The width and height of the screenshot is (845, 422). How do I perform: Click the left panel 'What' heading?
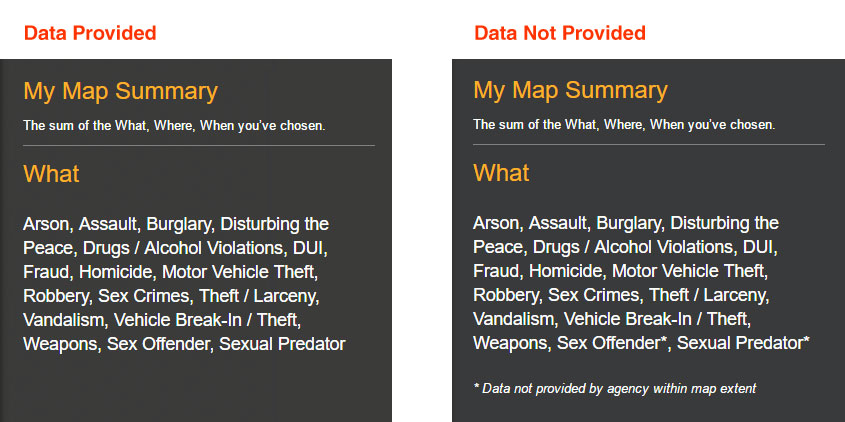click(x=51, y=174)
